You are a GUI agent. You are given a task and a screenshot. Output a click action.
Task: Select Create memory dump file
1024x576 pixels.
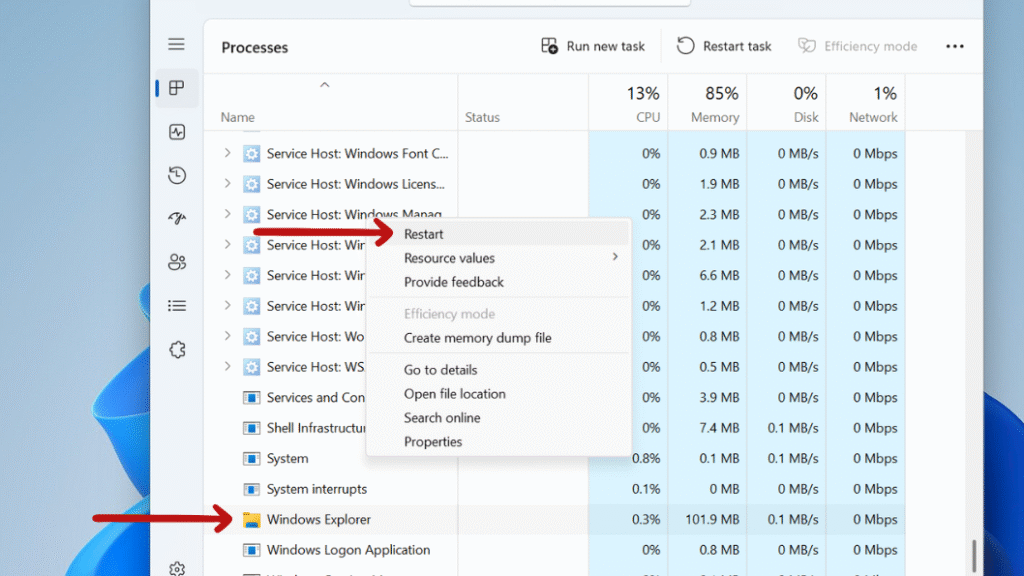coord(498,338)
